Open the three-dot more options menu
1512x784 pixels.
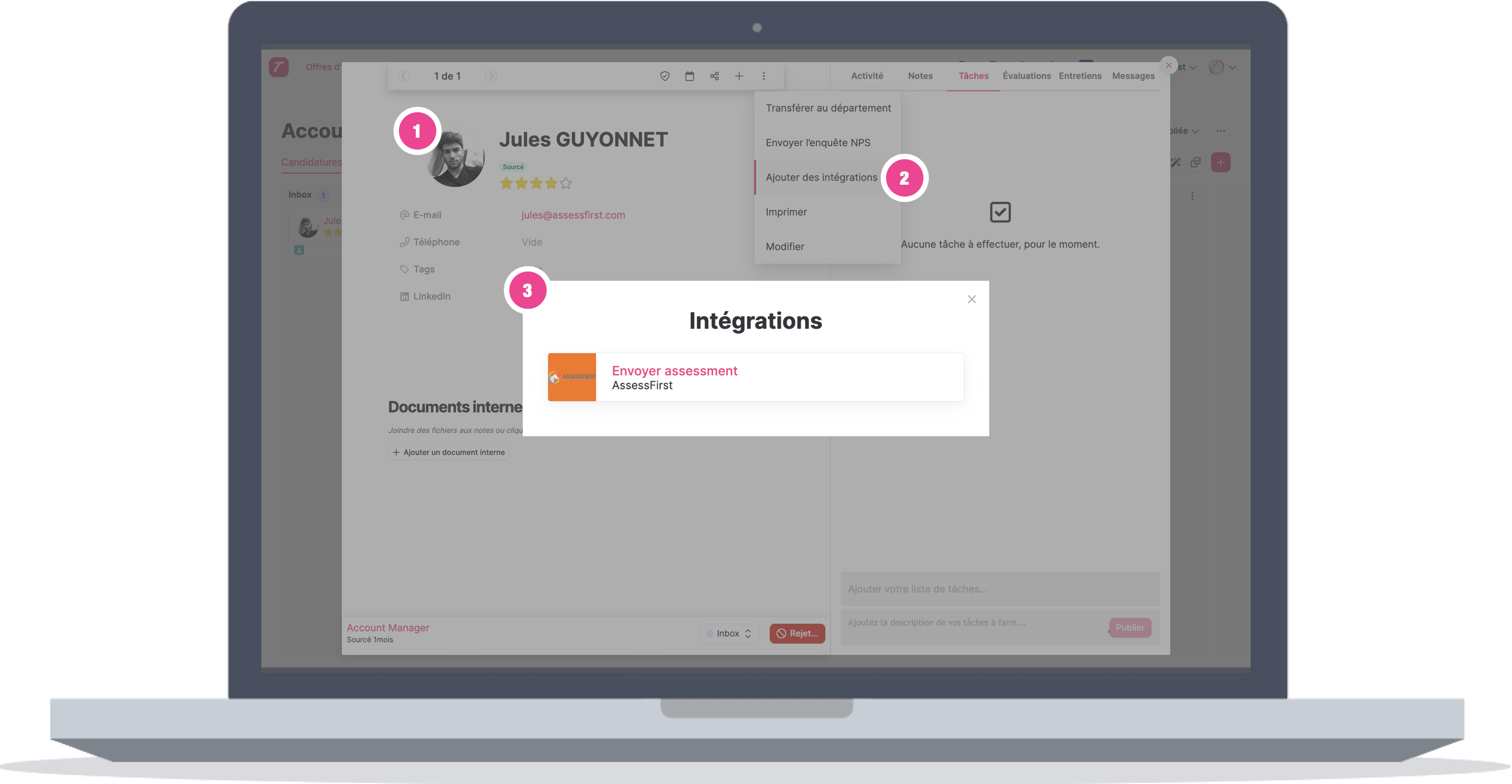[x=764, y=76]
